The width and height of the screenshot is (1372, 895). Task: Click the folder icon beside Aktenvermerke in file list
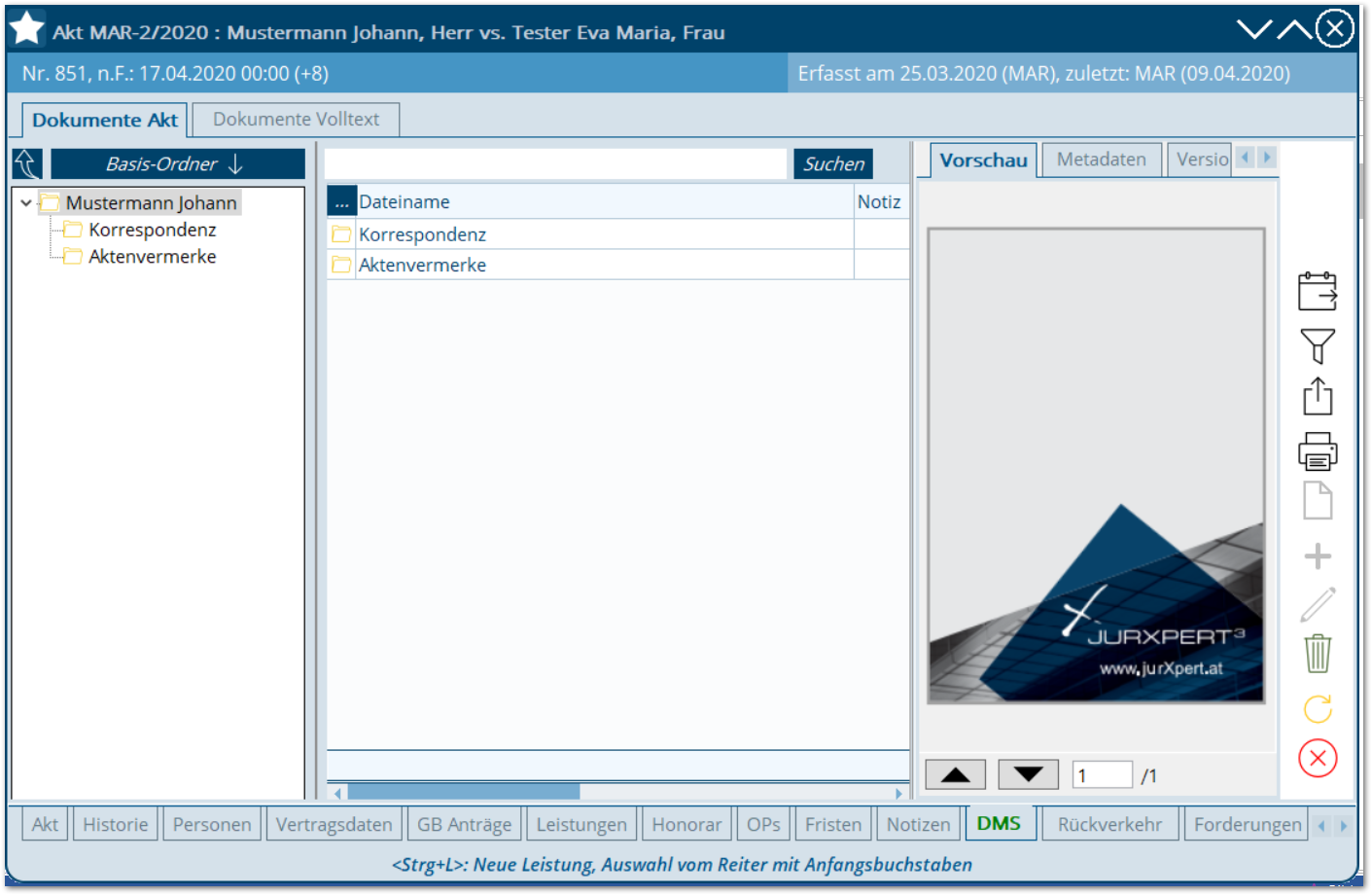(341, 265)
